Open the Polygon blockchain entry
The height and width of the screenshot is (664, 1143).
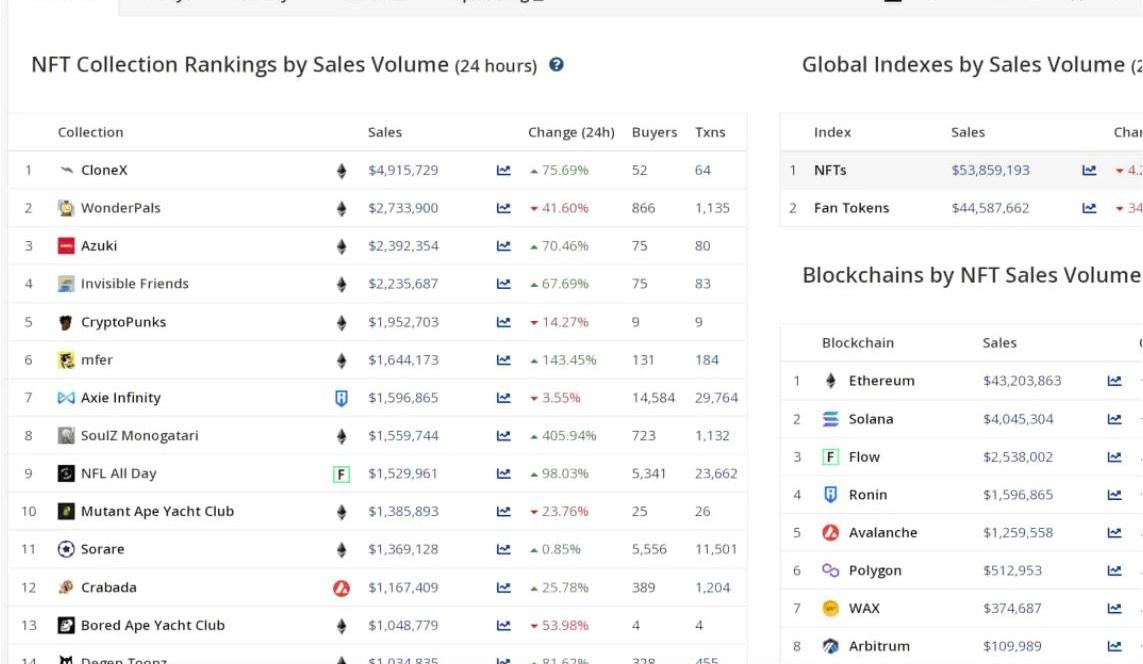pos(874,571)
